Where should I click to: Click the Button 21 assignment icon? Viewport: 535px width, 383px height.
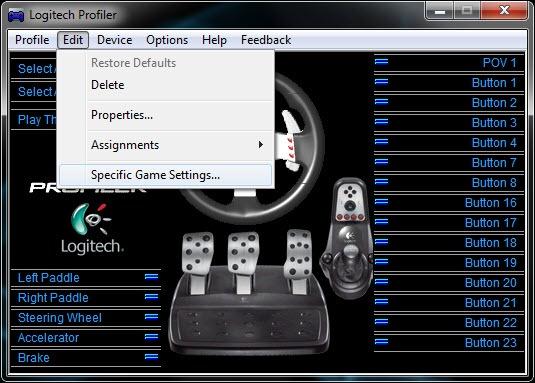[381, 302]
